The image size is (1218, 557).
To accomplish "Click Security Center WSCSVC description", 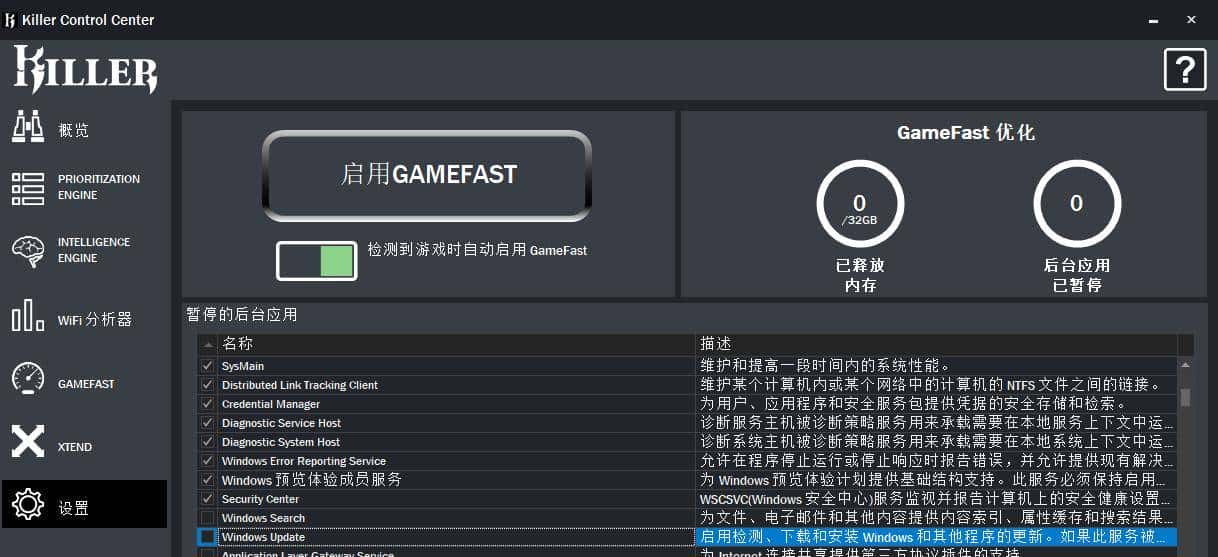I will pos(936,499).
